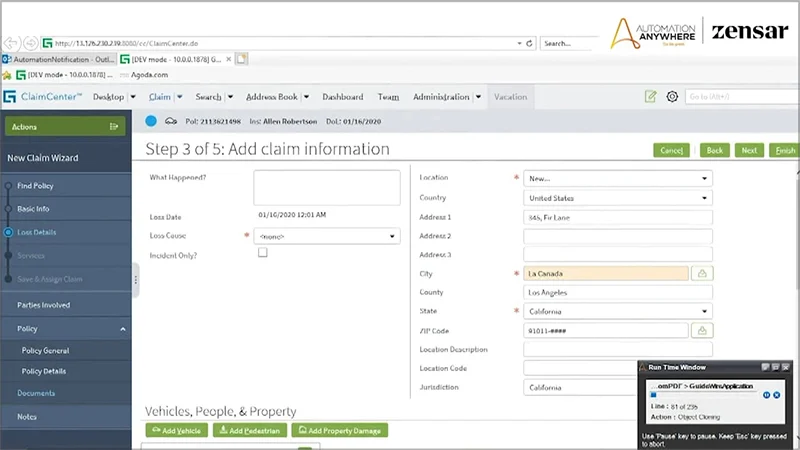Click the new tab icon in browser
The width and height of the screenshot is (800, 450).
242,59
